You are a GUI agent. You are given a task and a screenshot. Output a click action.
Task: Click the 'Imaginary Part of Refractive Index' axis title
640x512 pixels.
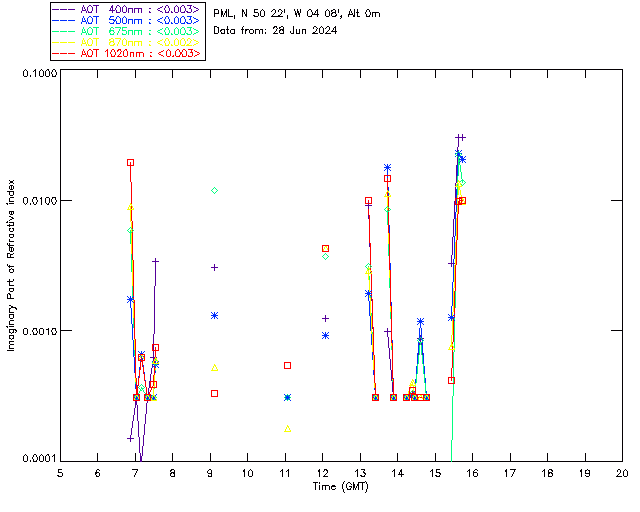tap(11, 265)
